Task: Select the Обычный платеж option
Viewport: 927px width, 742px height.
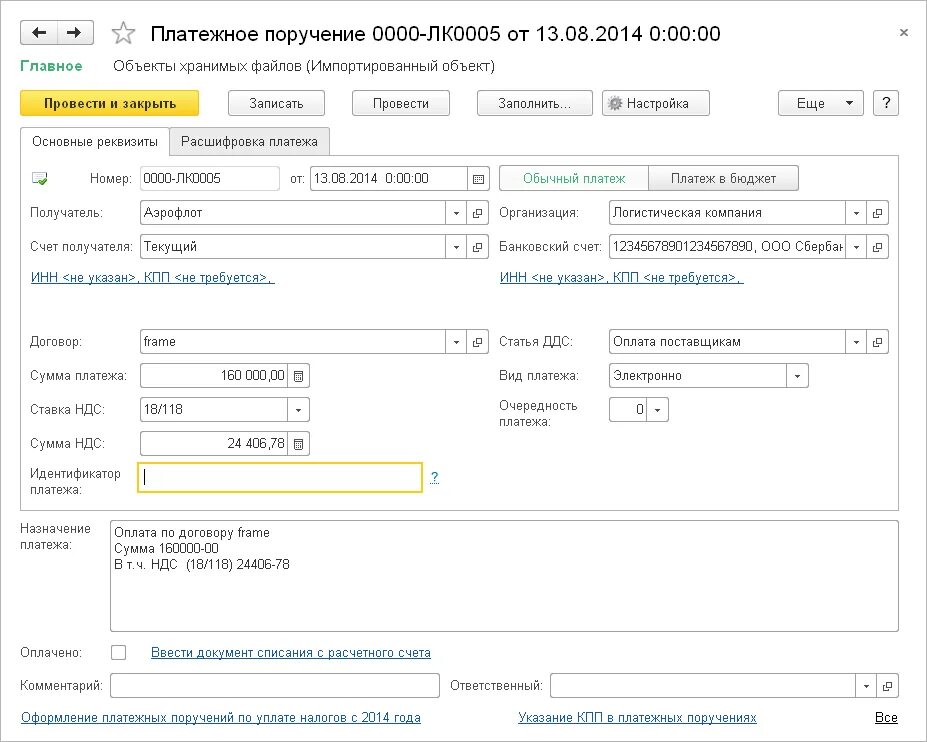Action: [x=574, y=178]
